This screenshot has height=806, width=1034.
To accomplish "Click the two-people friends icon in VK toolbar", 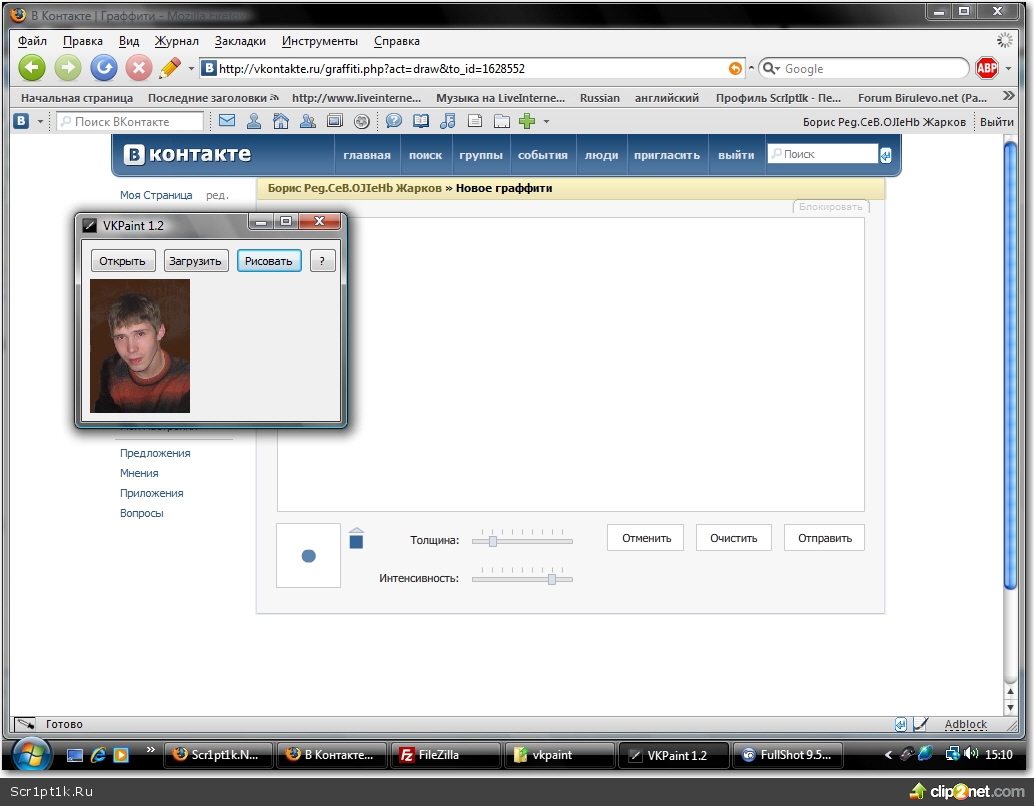I will 307,121.
